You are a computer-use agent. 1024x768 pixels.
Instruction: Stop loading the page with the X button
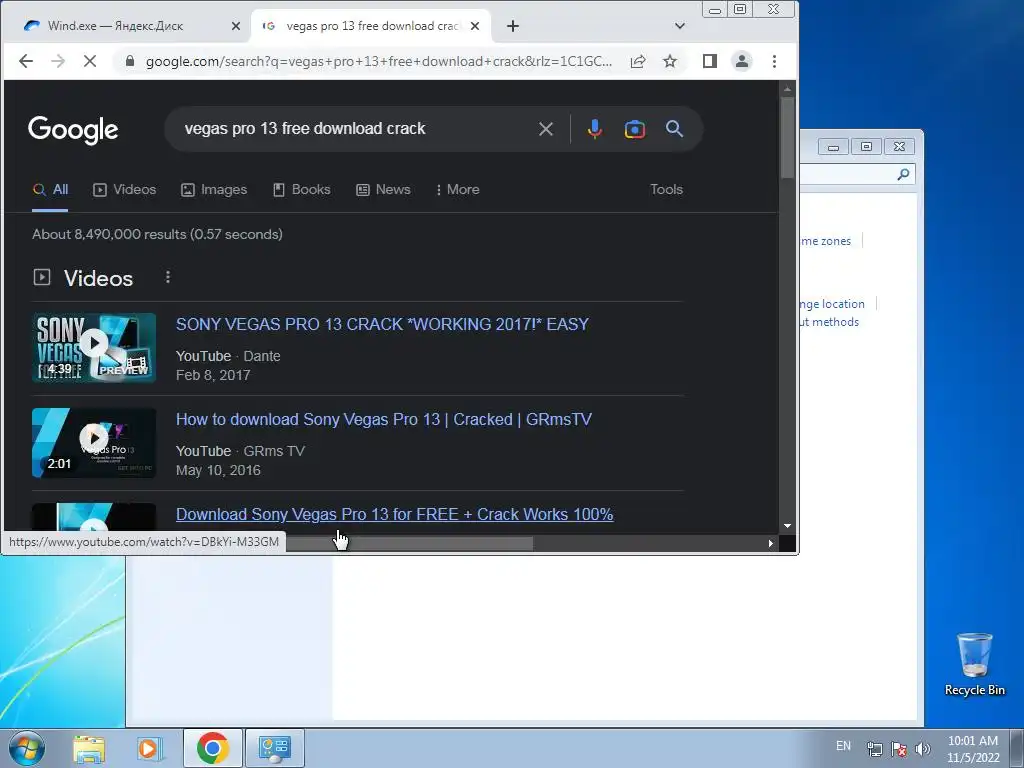90,61
